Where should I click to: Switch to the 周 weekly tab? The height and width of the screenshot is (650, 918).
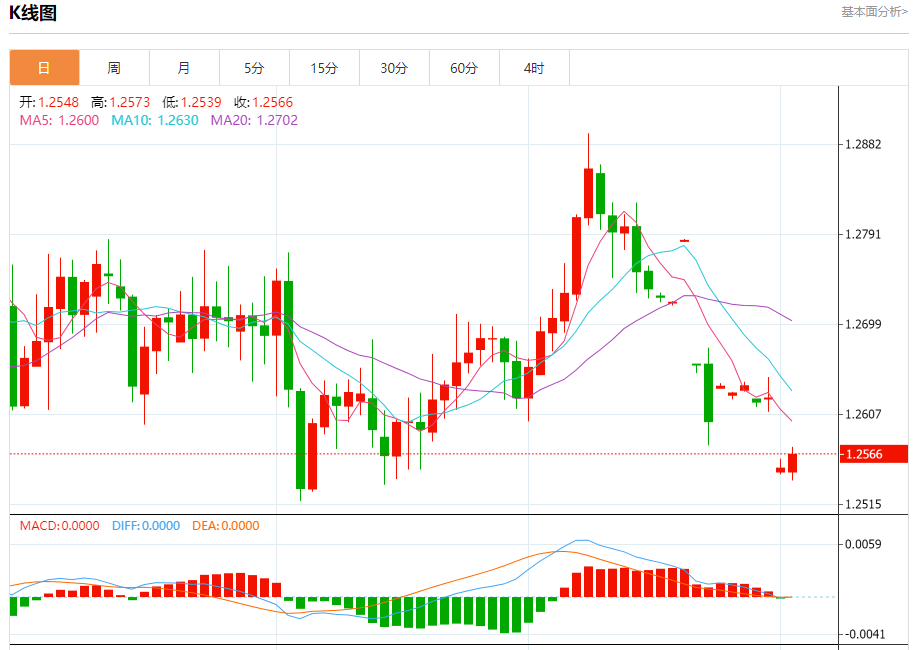click(114, 68)
